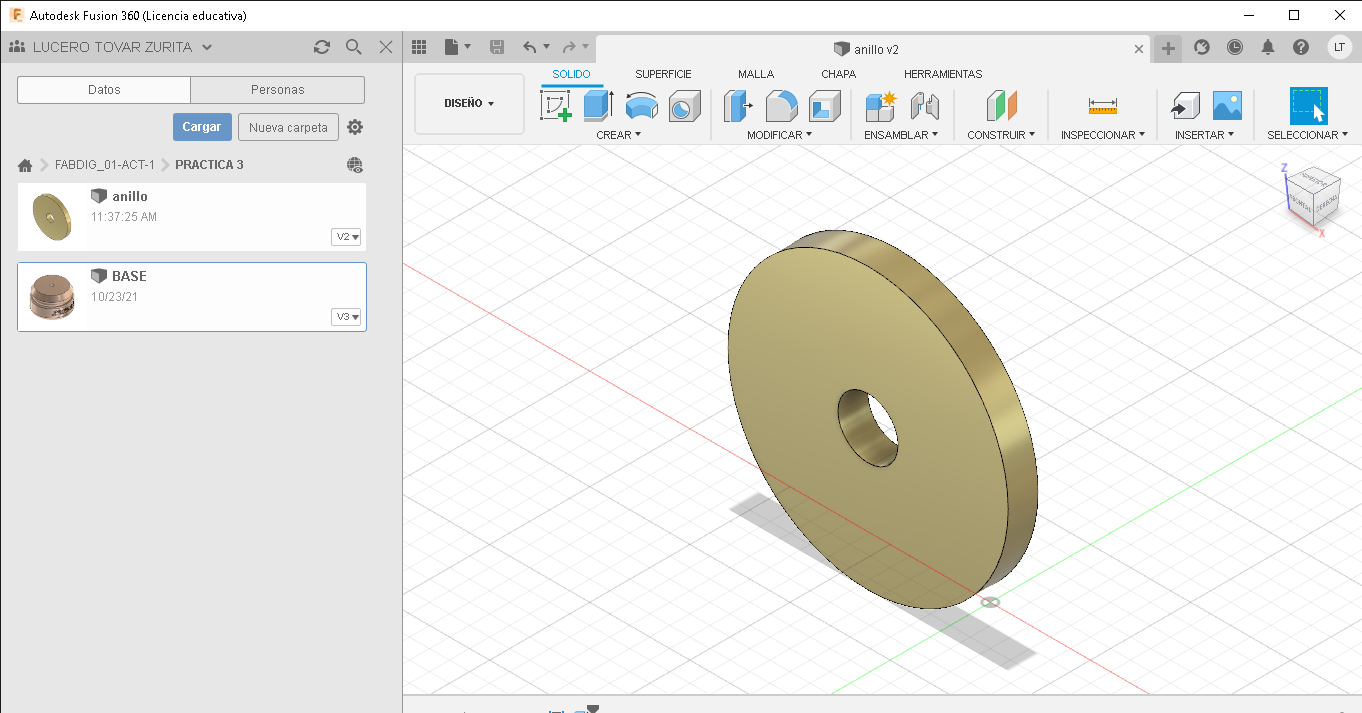Open the LT user account menu

pyautogui.click(x=1339, y=47)
